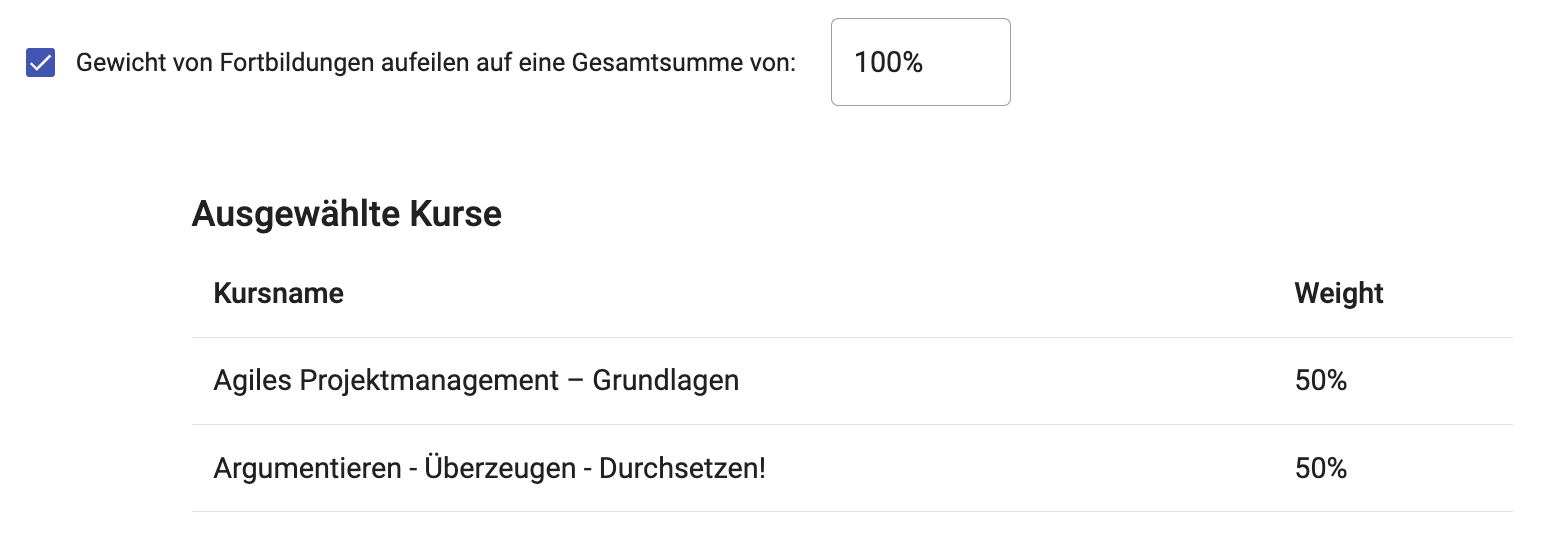
Task: Click the Weight column header
Action: 1338,293
